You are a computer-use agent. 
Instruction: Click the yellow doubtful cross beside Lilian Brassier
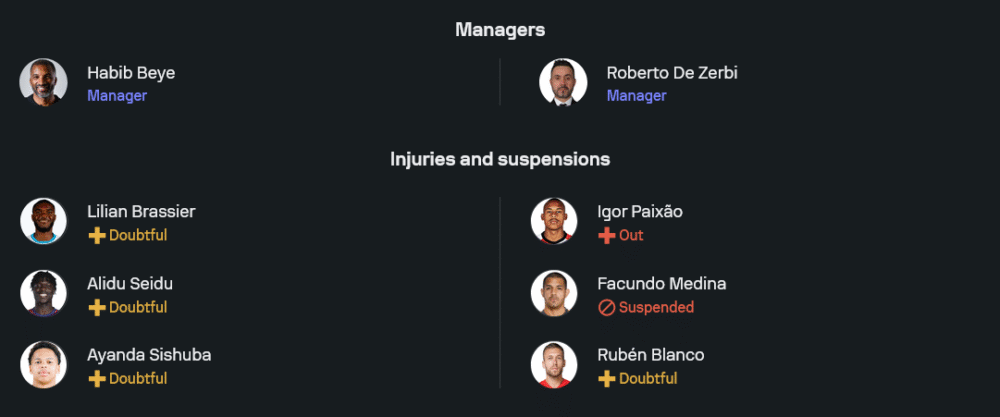pyautogui.click(x=97, y=236)
